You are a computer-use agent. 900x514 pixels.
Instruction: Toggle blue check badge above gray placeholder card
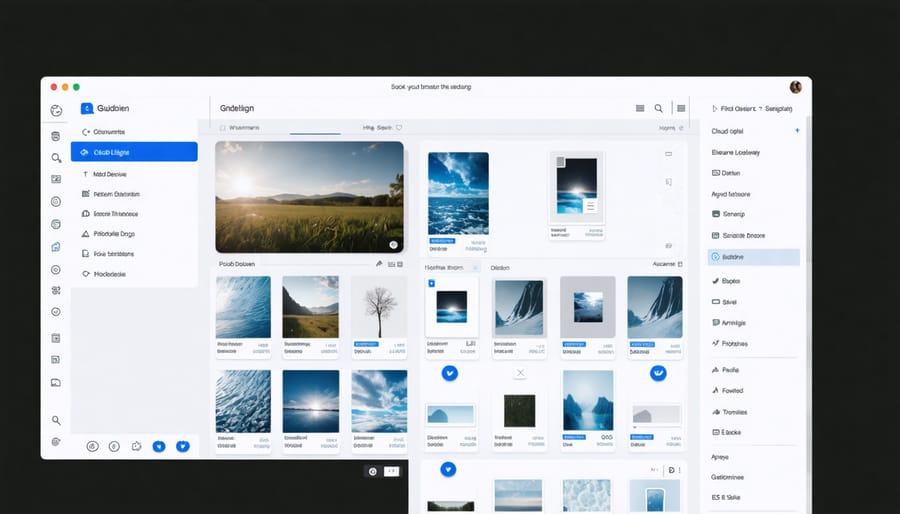click(x=658, y=373)
